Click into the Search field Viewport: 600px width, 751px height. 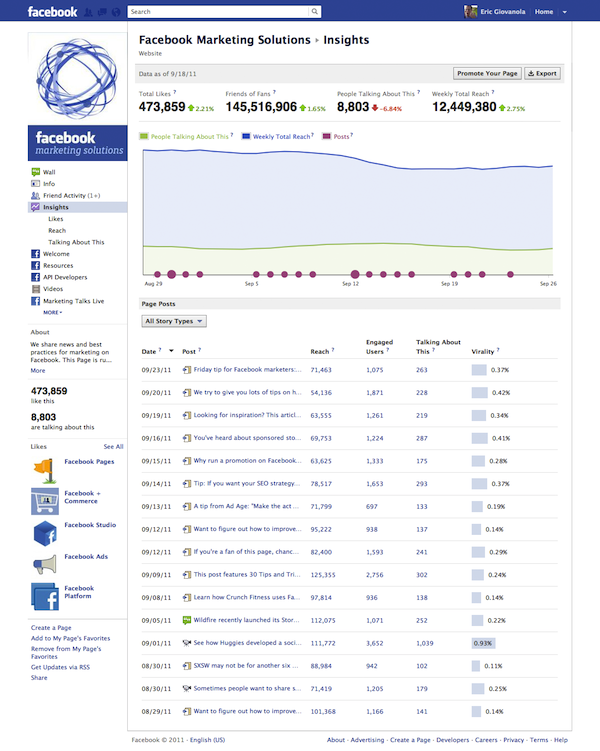coord(218,11)
